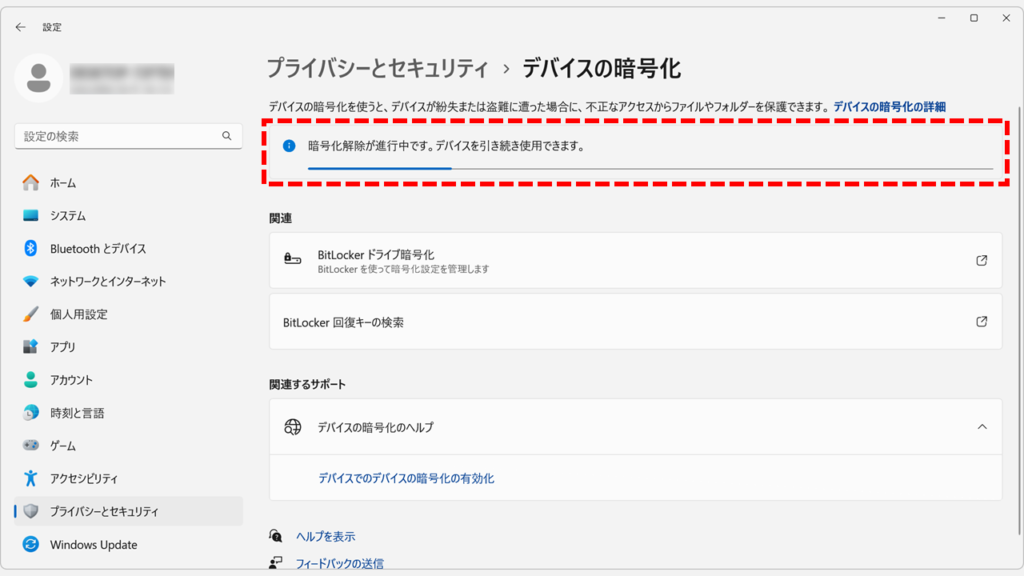Click the 設定の検索 search field
The image size is (1024, 576).
tap(128, 136)
